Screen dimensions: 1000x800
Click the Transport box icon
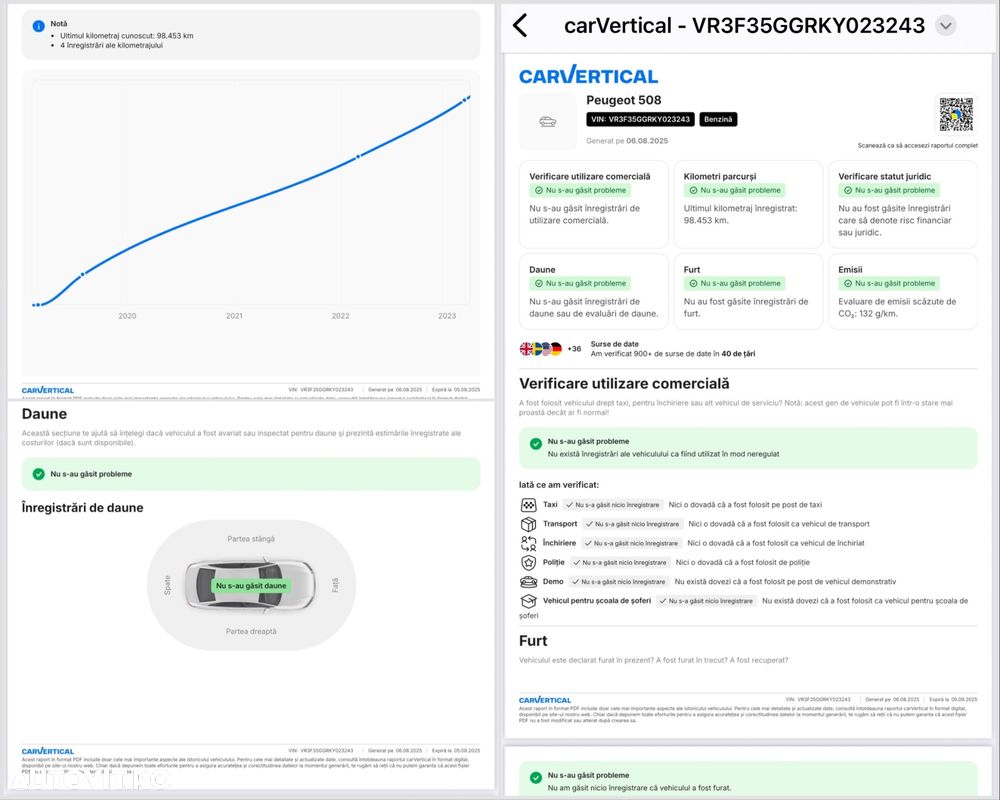pos(528,524)
